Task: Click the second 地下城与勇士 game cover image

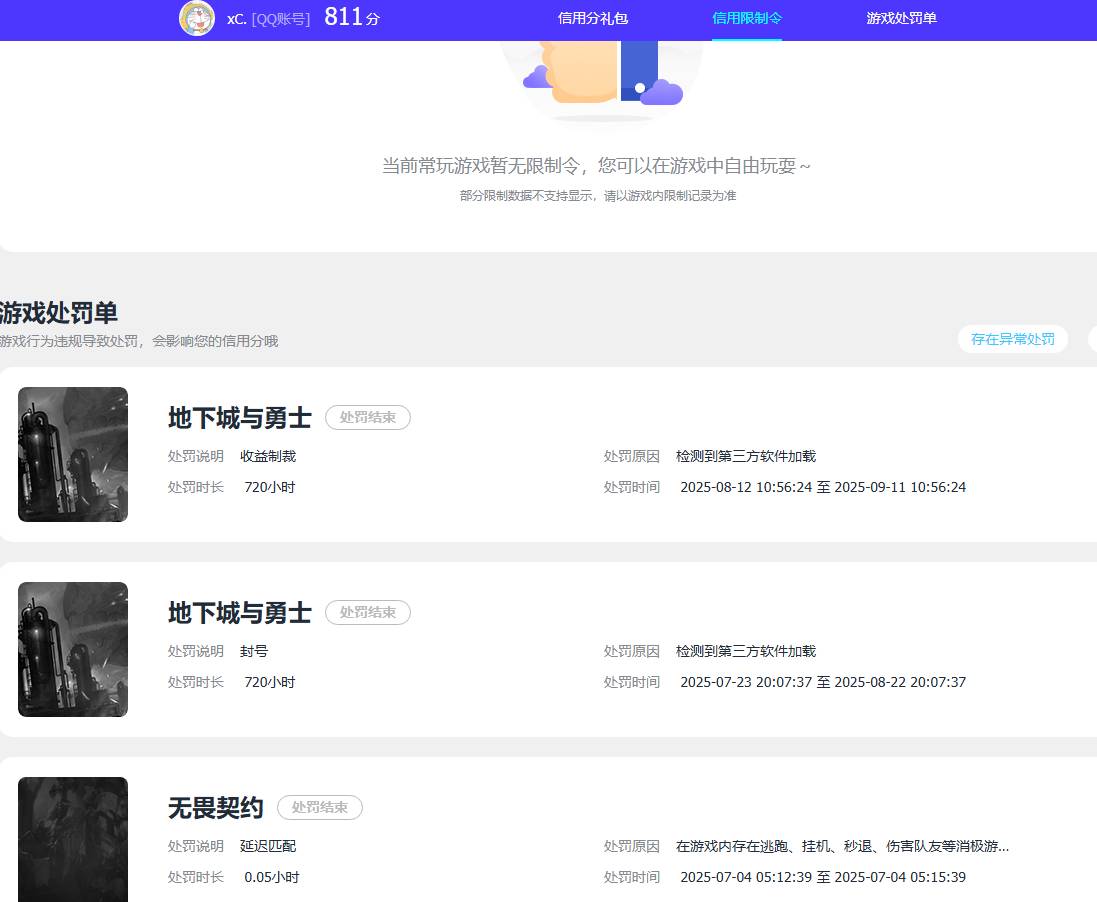Action: (x=72, y=649)
